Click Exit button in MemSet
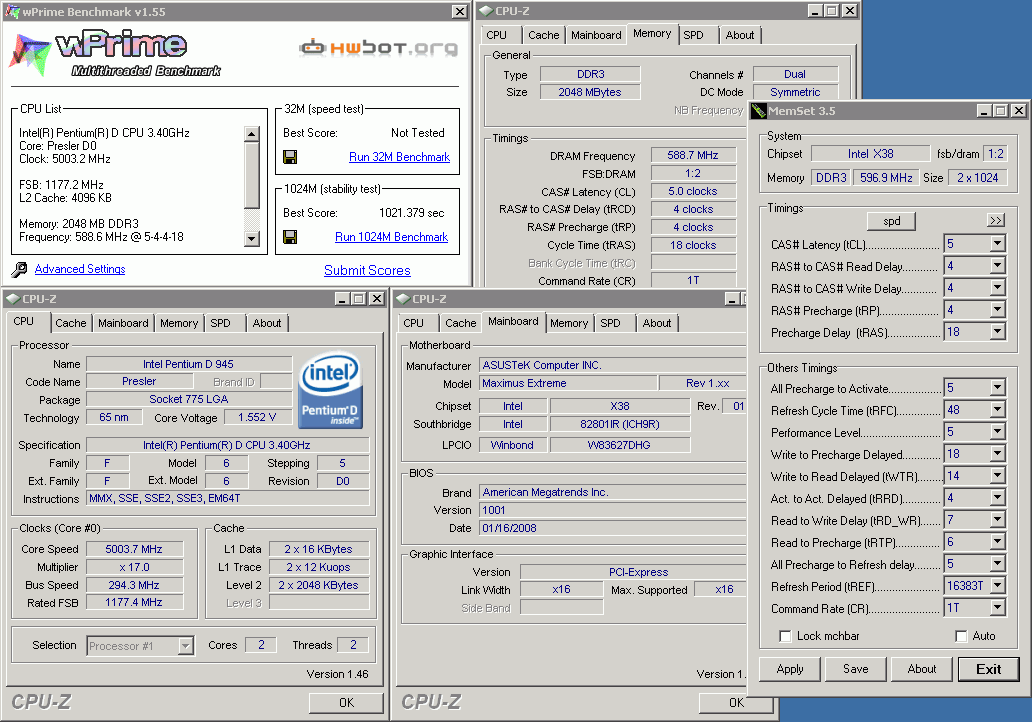1032x722 pixels. pos(989,669)
